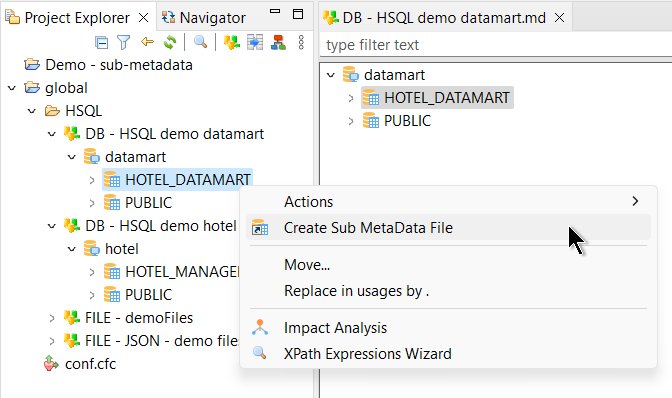Select HOTEL_DATAMART label in Project Explorer
The height and width of the screenshot is (398, 672).
click(188, 180)
